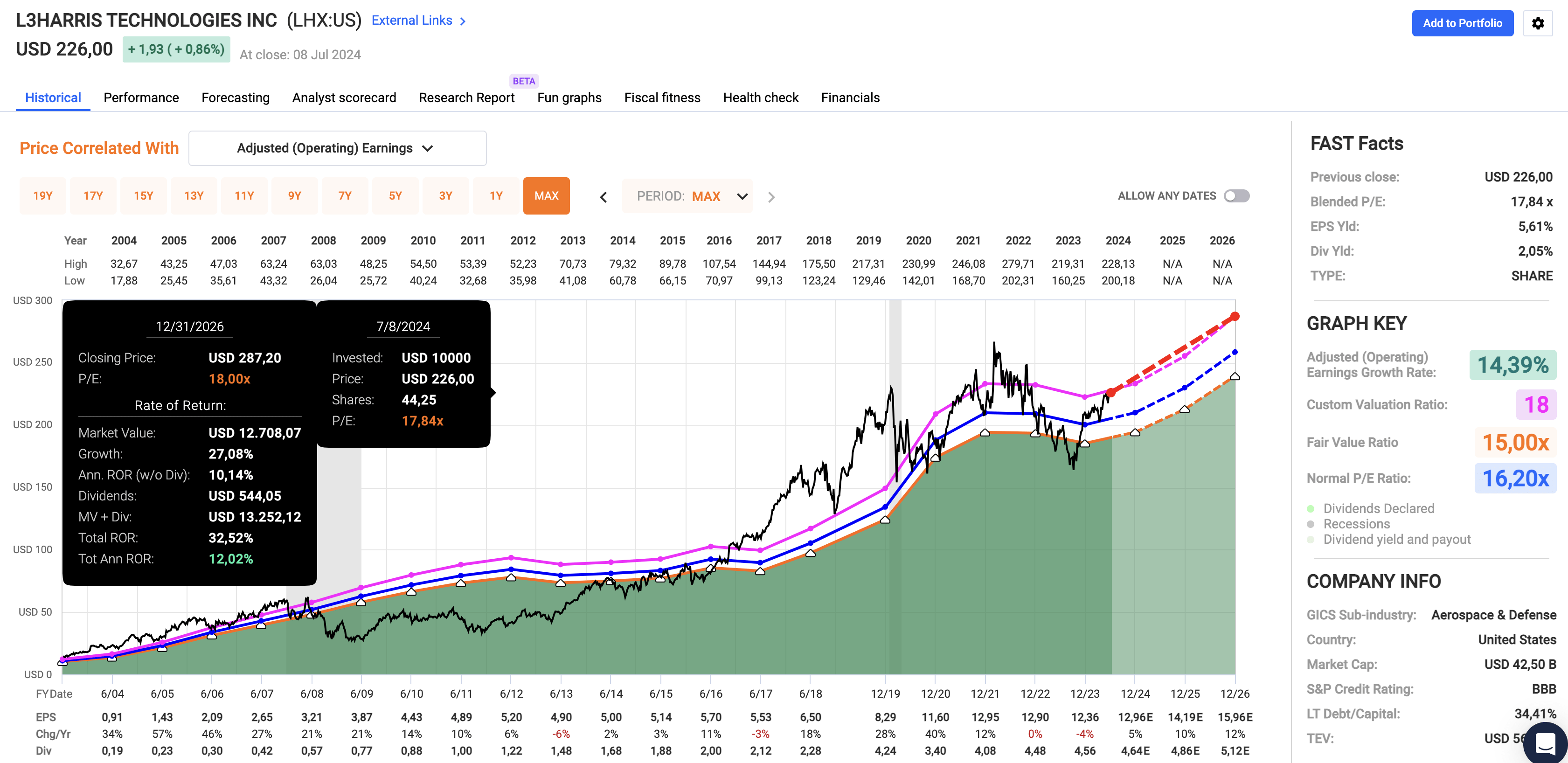Select the 13Y time range button

coord(194,196)
